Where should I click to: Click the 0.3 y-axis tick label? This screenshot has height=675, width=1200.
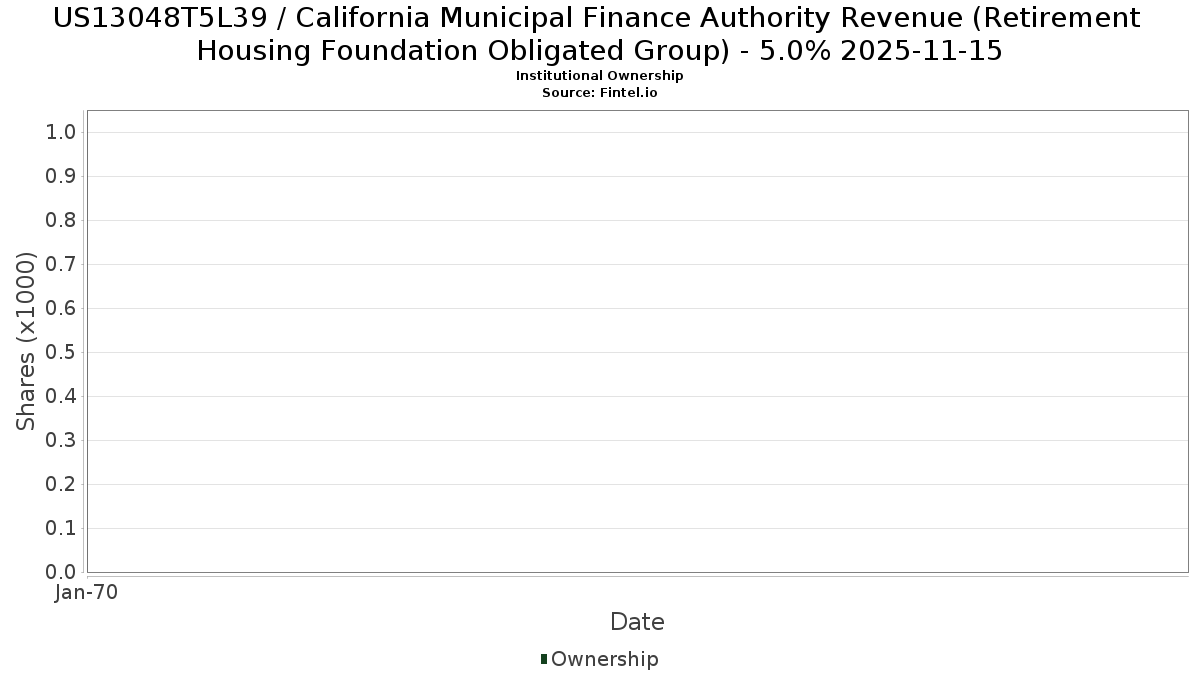pos(61,440)
